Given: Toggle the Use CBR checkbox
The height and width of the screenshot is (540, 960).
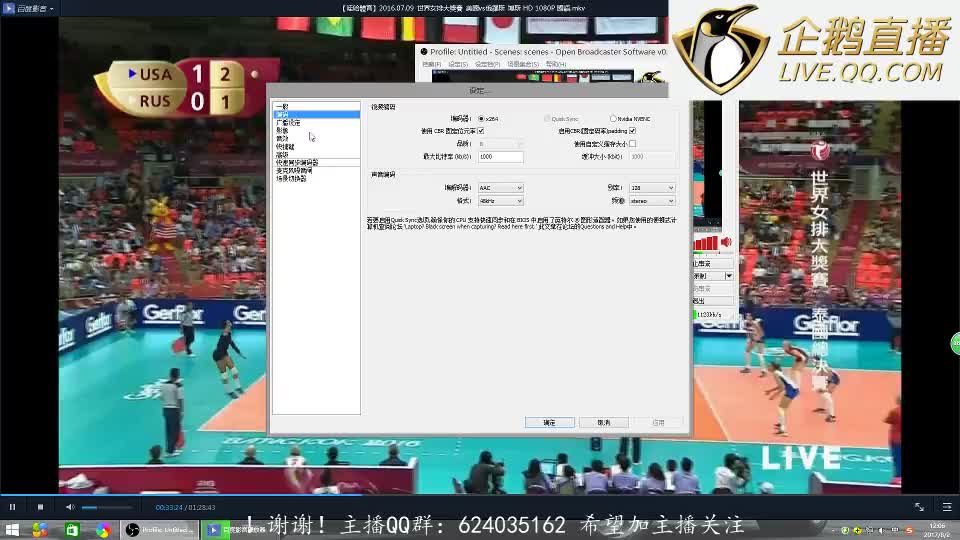Looking at the screenshot, I should (481, 131).
